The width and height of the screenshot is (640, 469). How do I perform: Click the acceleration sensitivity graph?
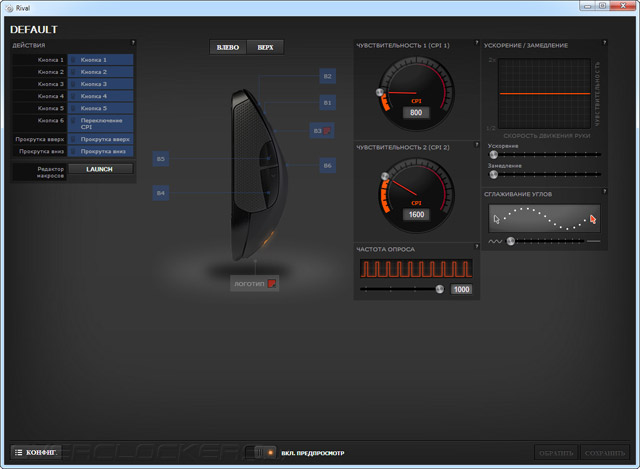(x=544, y=93)
